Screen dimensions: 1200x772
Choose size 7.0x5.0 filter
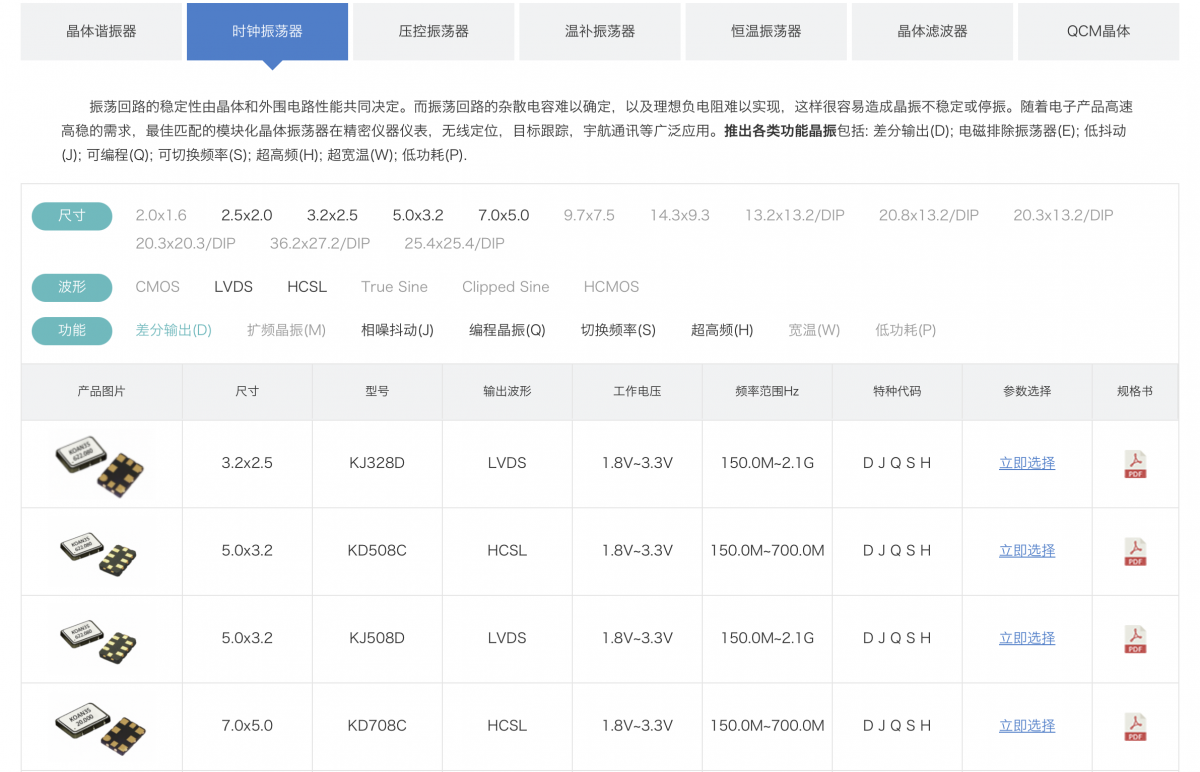[x=503, y=215]
